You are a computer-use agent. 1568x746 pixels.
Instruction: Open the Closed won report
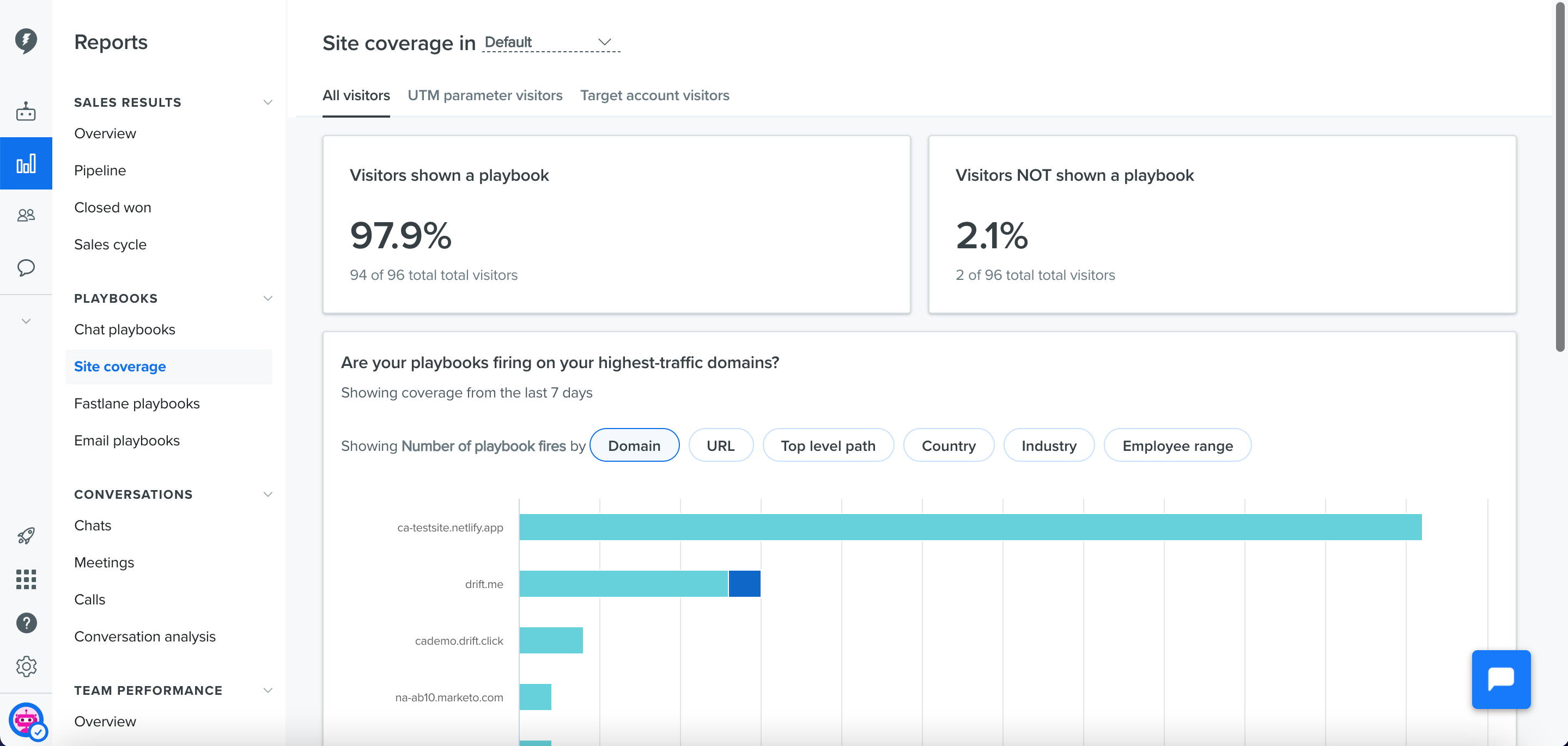[113, 207]
